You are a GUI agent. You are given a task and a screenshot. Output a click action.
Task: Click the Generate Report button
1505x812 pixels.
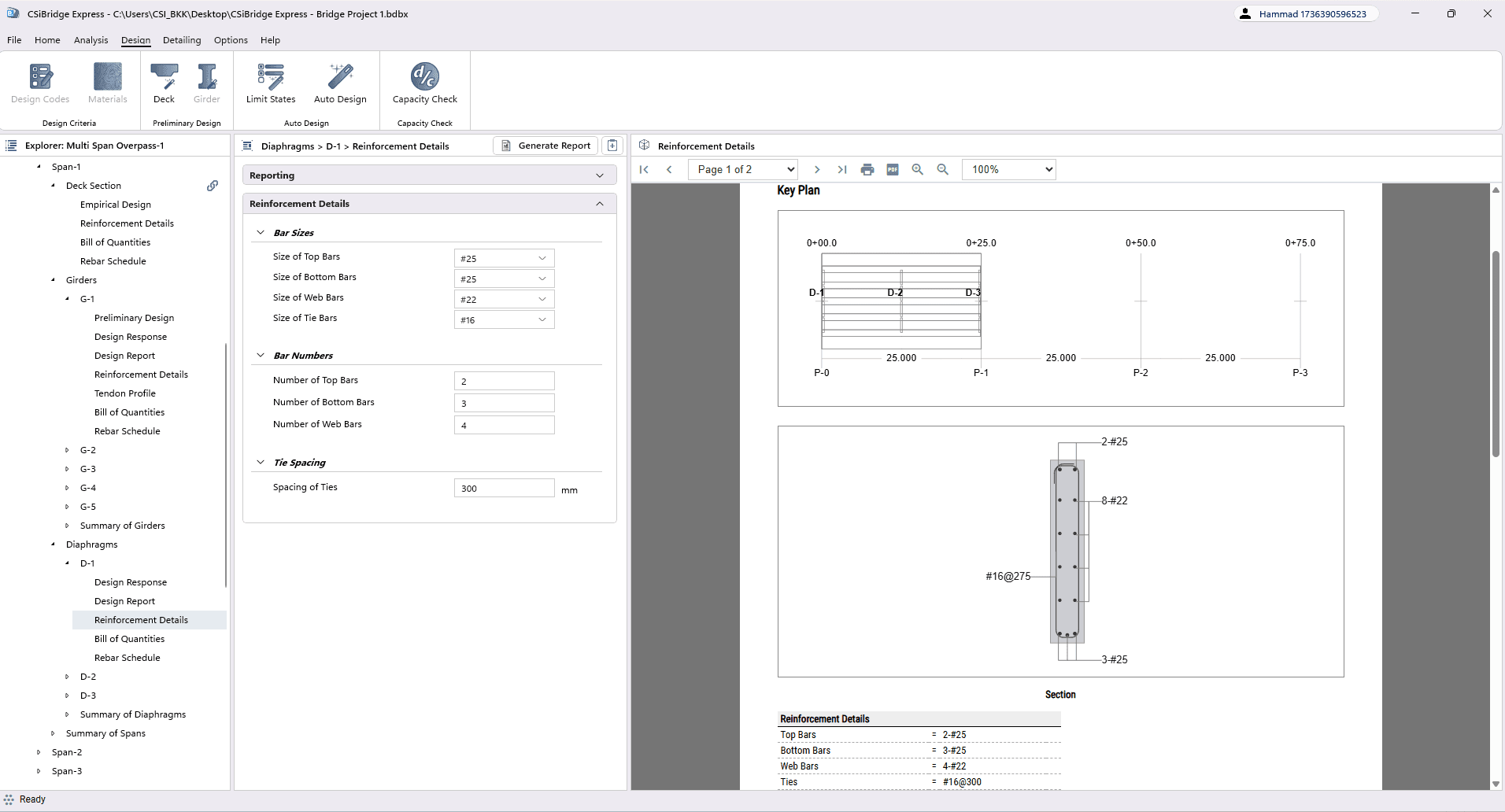(545, 146)
